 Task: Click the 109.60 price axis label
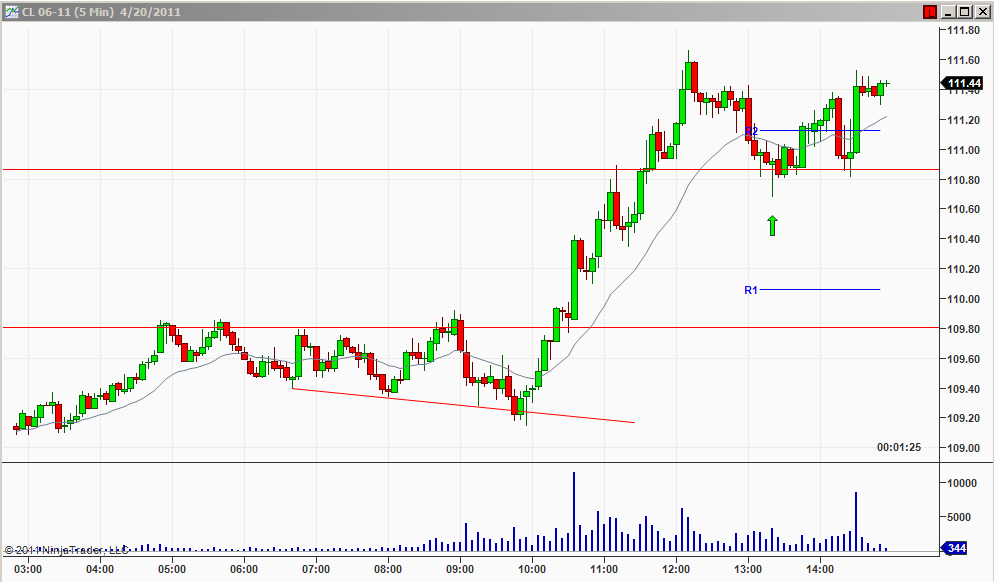(964, 359)
